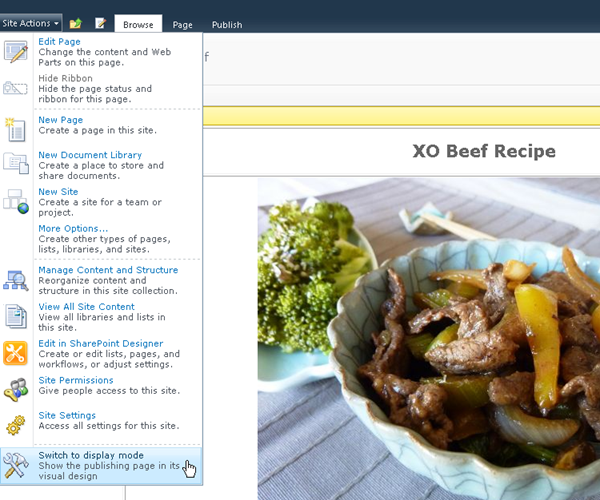
Task: Open View All Site Content
Action: tap(101, 317)
